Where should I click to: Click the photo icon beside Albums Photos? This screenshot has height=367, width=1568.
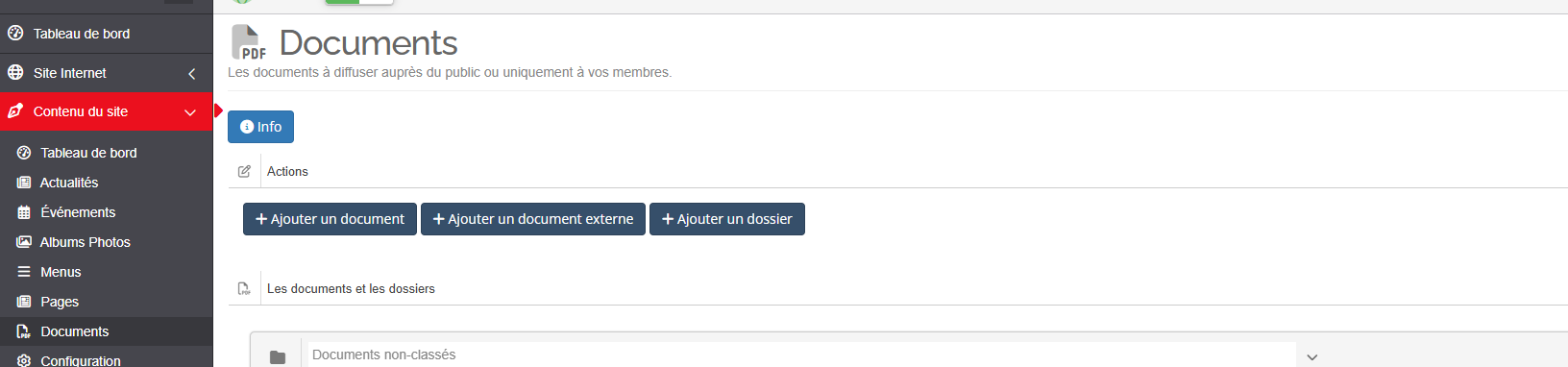point(24,242)
